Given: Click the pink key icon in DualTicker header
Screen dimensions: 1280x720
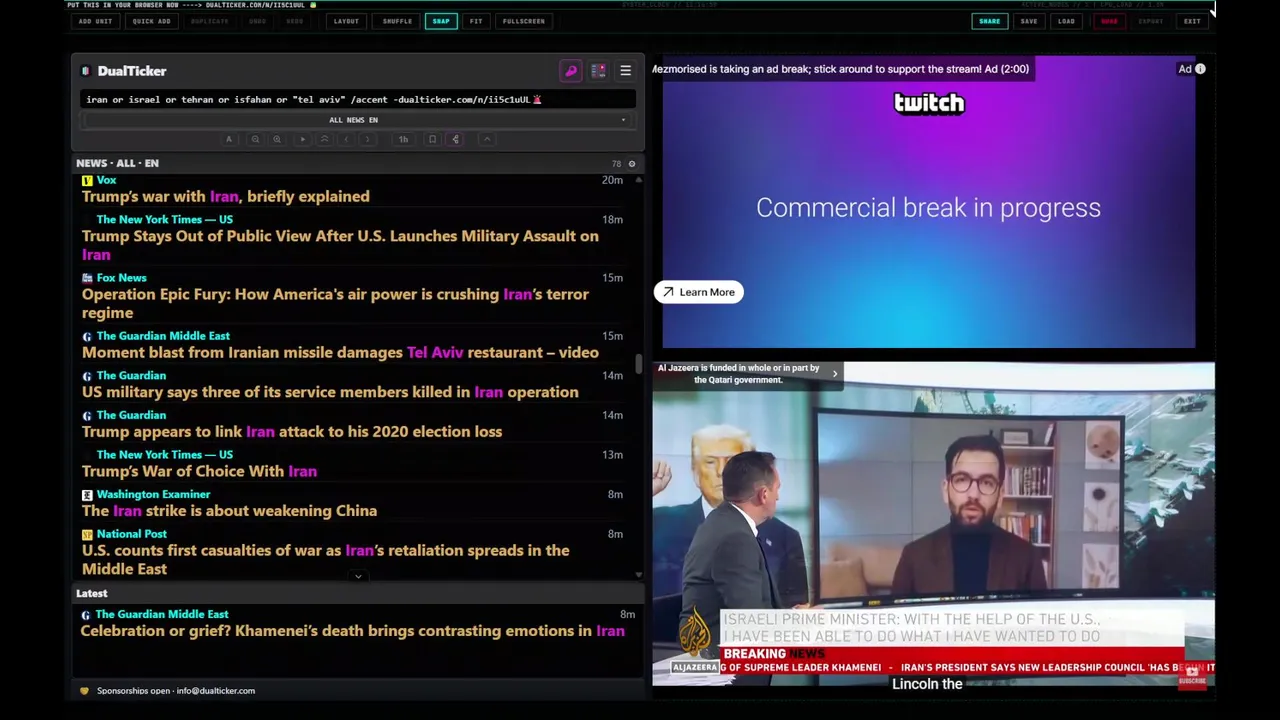Looking at the screenshot, I should (x=571, y=71).
